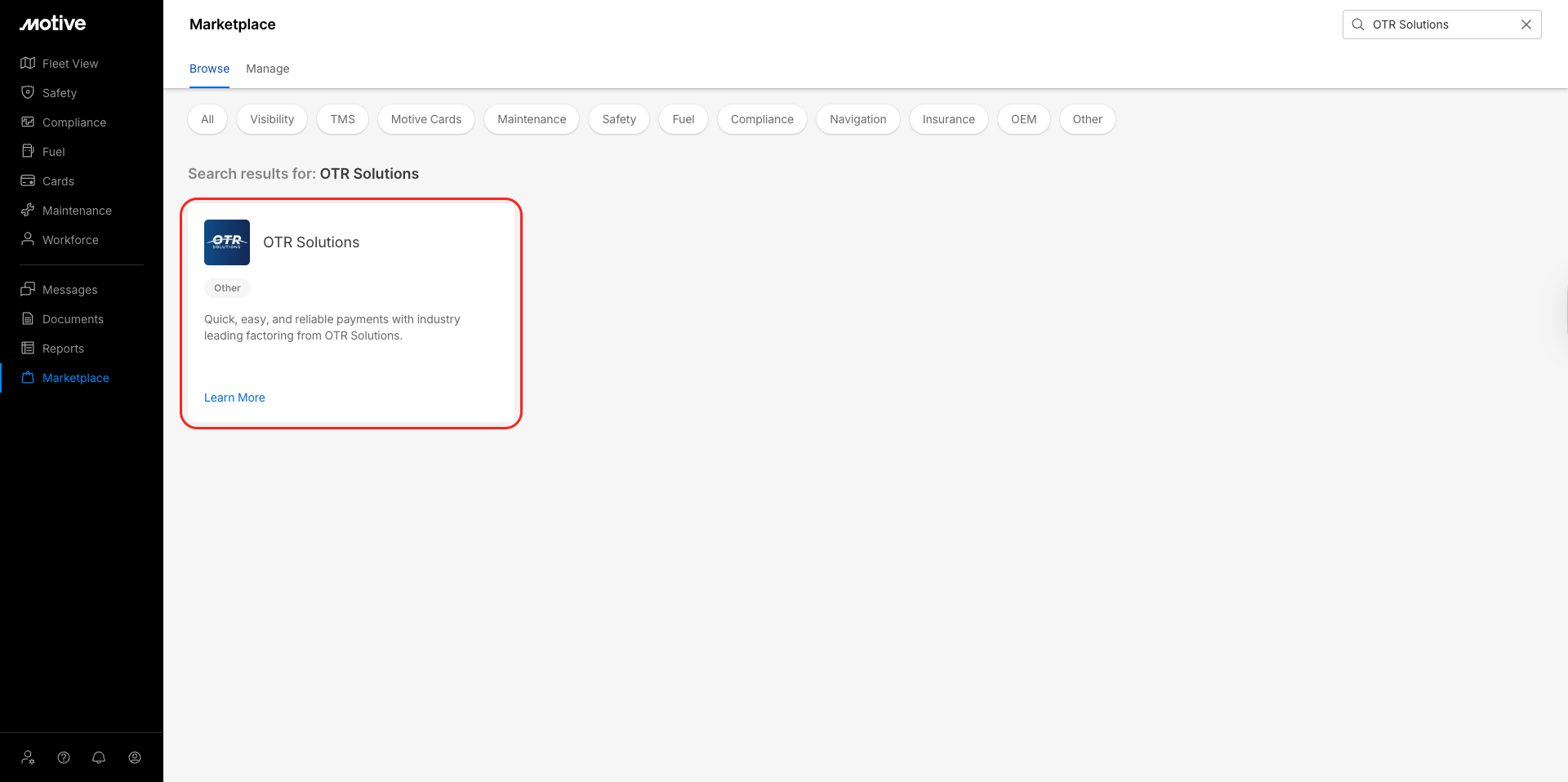Open notifications bell icon

(x=99, y=758)
